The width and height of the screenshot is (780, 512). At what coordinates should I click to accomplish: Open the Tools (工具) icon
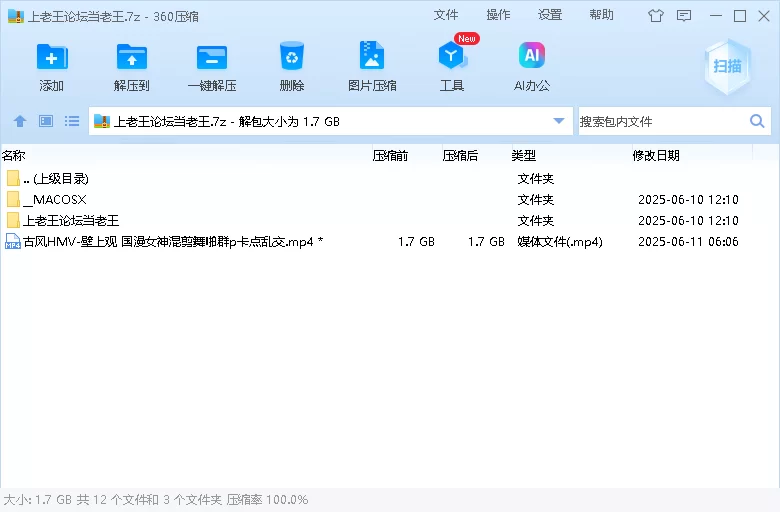(x=452, y=57)
